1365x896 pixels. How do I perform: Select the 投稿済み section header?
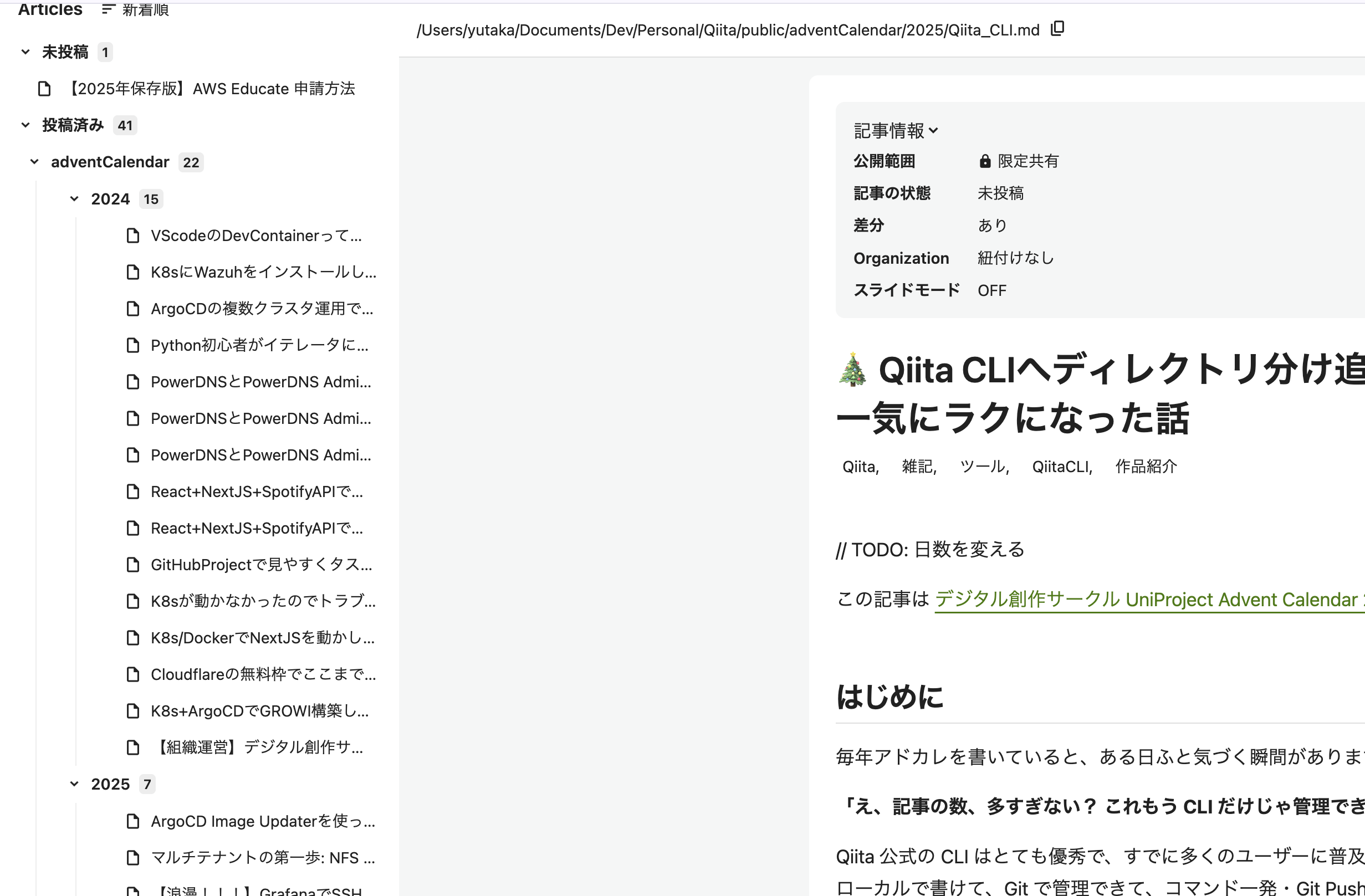(73, 124)
